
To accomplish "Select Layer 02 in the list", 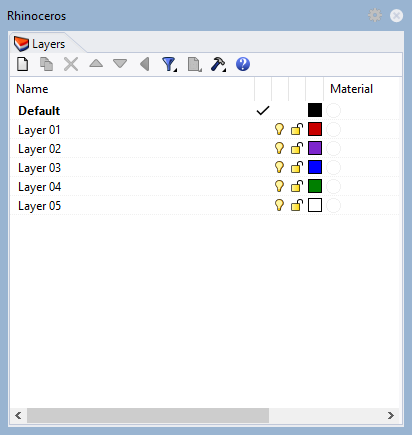I will 205,148.
